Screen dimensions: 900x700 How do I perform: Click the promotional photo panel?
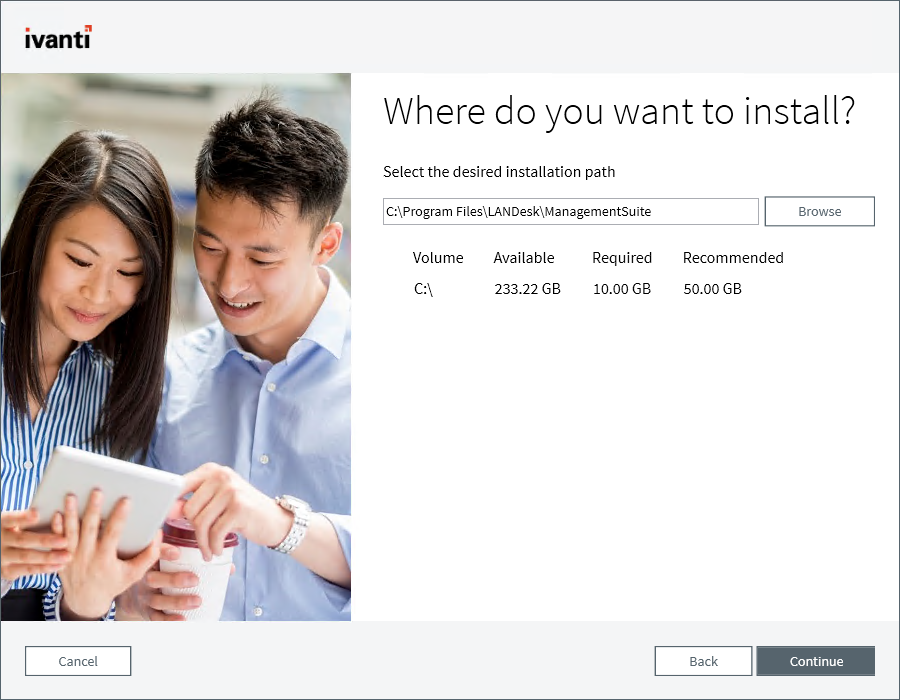pyautogui.click(x=176, y=345)
